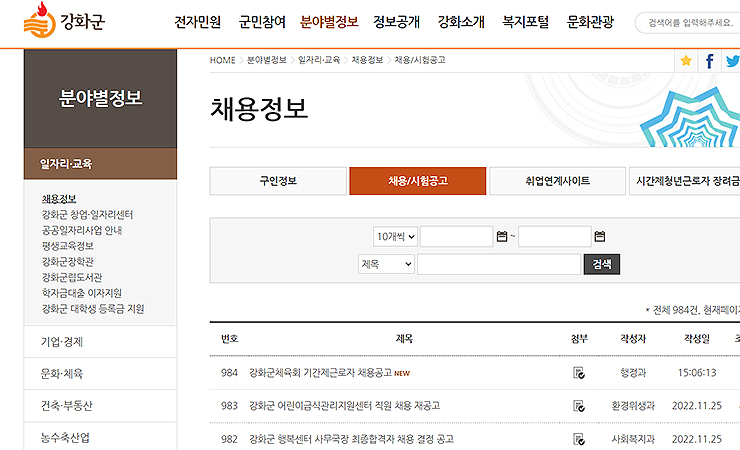Go to HOME breadcrumb link
This screenshot has height=450, width=740.
pos(222,60)
